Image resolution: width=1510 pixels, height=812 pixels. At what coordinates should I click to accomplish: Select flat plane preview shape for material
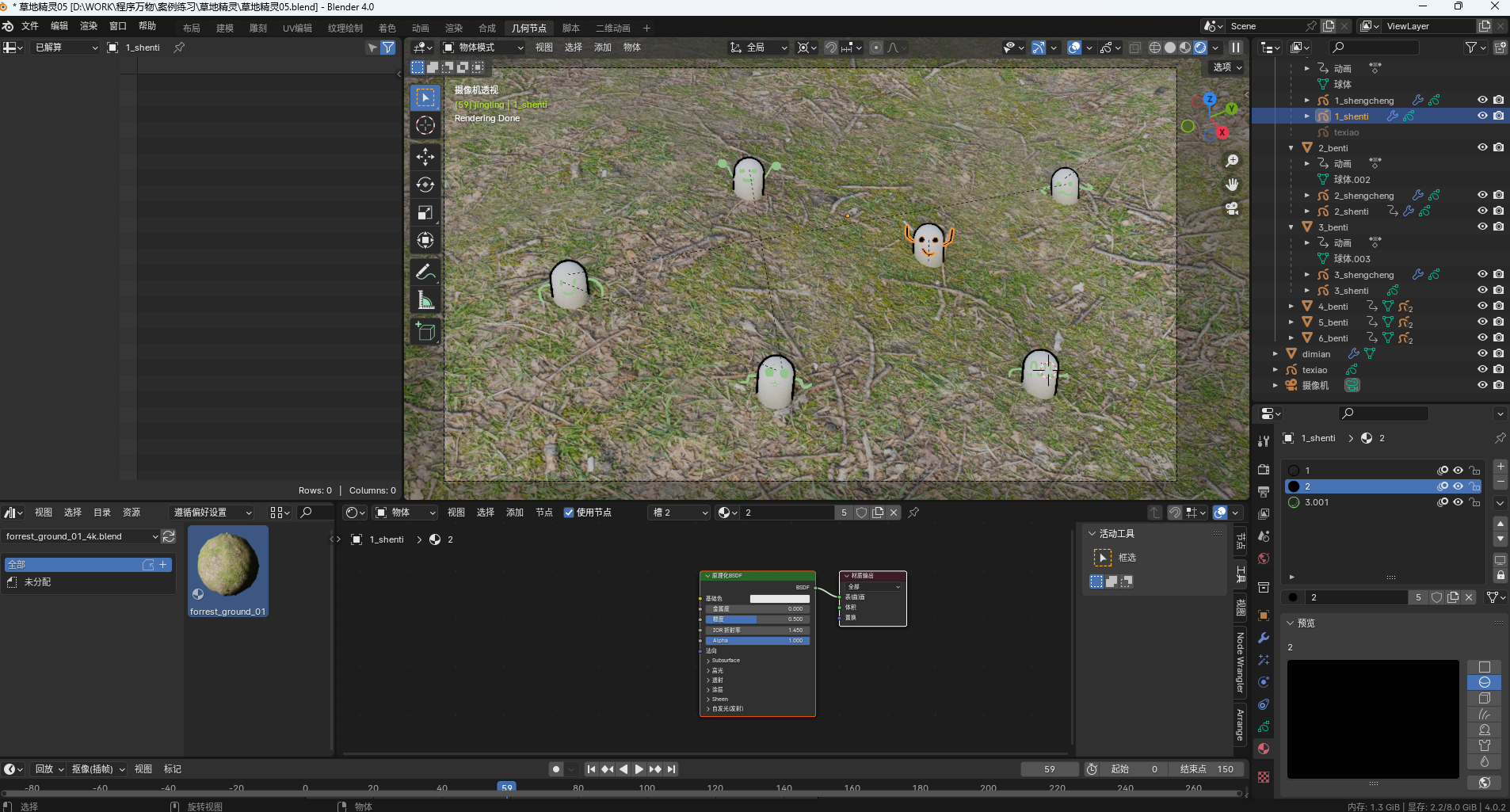click(1485, 667)
